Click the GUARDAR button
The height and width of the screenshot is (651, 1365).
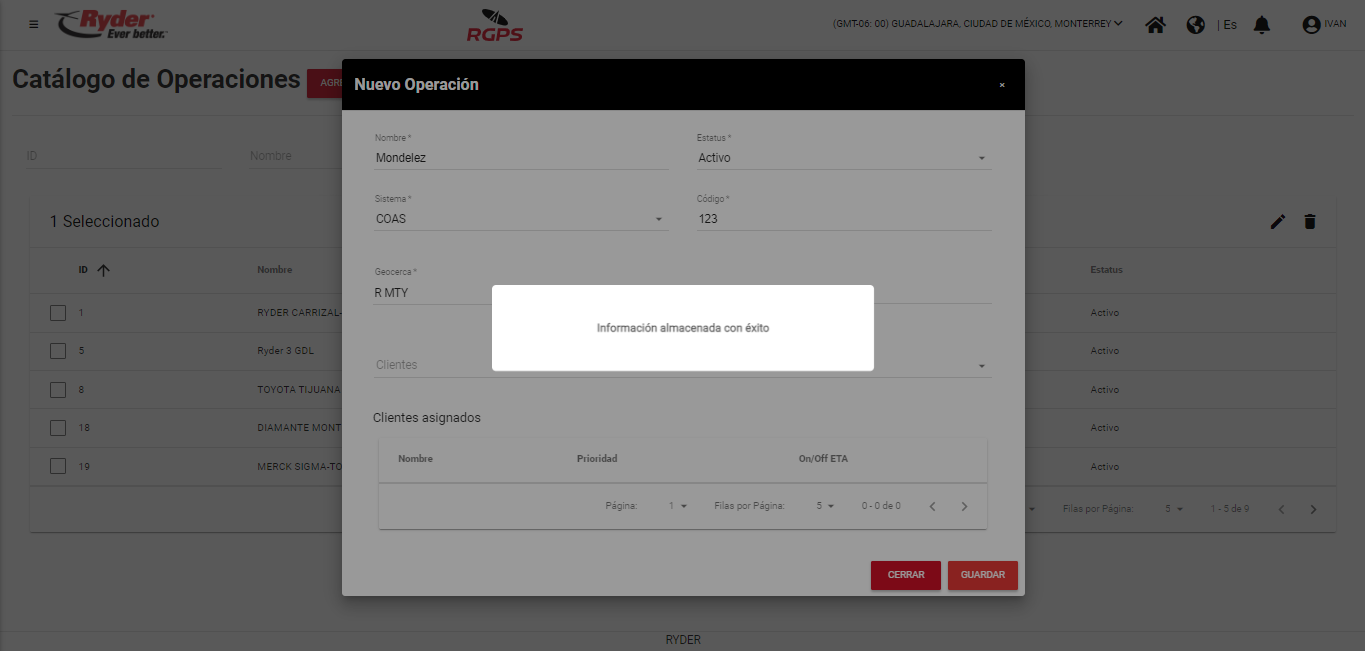coord(982,575)
